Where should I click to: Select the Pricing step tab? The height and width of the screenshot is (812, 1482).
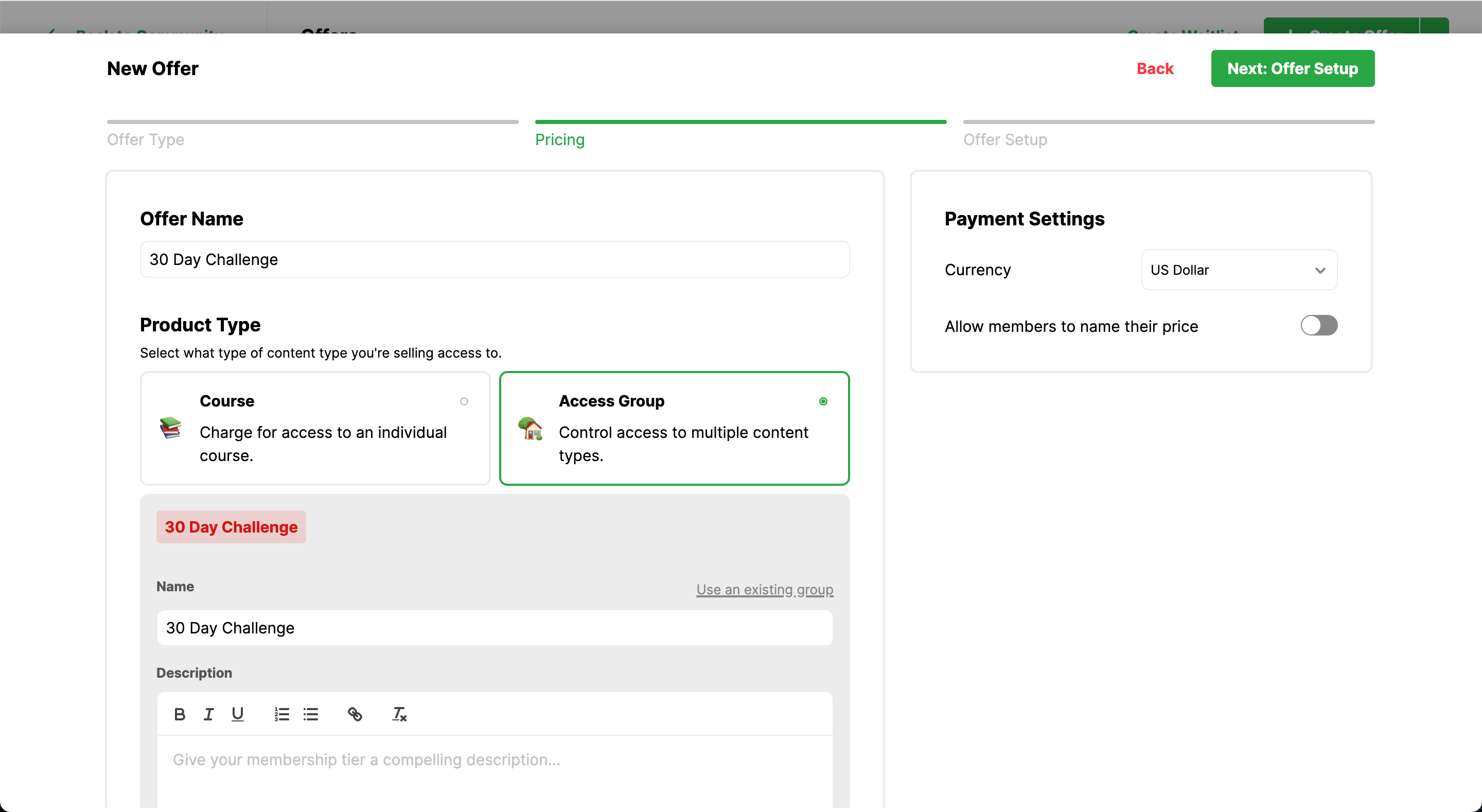coord(559,139)
